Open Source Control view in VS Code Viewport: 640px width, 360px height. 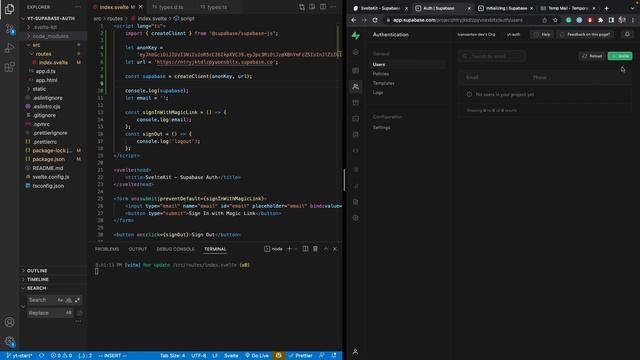point(9,29)
